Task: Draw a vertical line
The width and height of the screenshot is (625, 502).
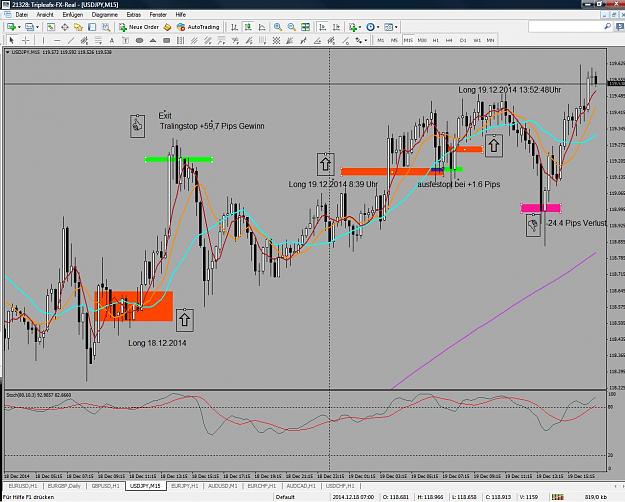Action: [x=43, y=40]
